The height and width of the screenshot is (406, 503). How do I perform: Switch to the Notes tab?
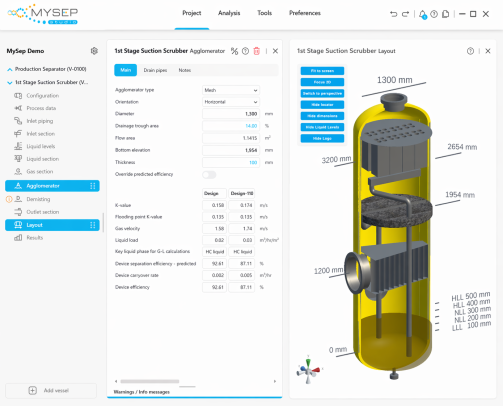(x=185, y=70)
